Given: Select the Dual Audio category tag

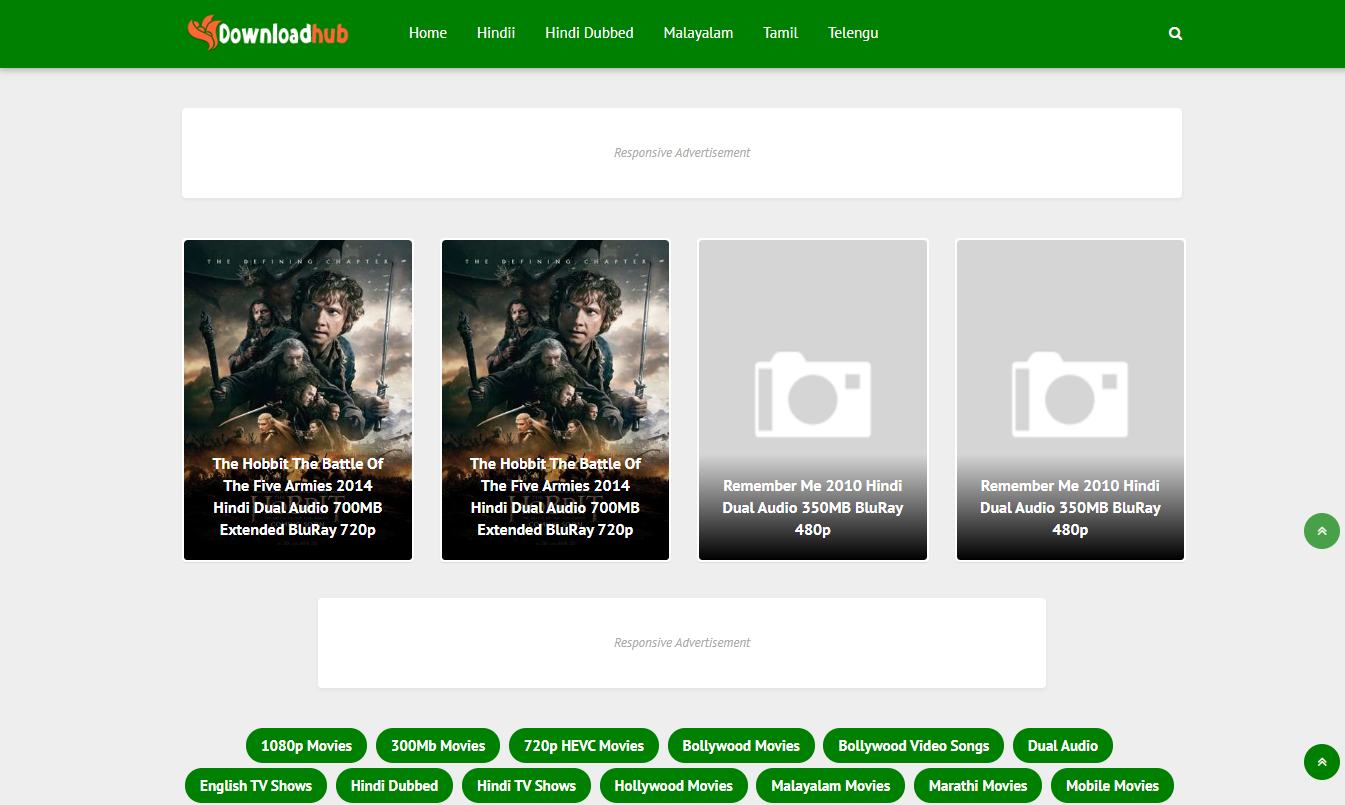Looking at the screenshot, I should pyautogui.click(x=1063, y=746).
